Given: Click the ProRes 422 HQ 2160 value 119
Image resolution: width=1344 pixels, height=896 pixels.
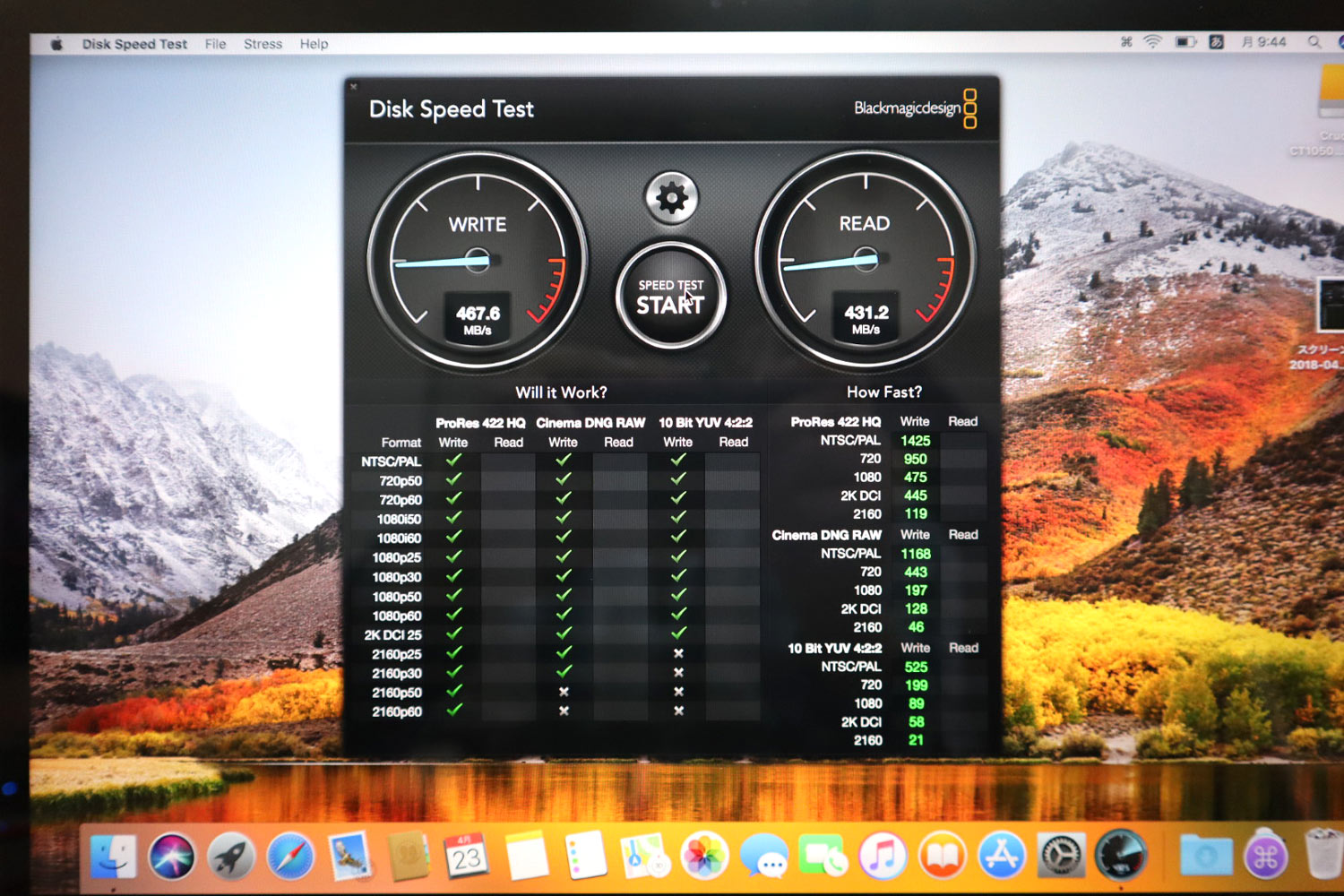Looking at the screenshot, I should 916,513.
